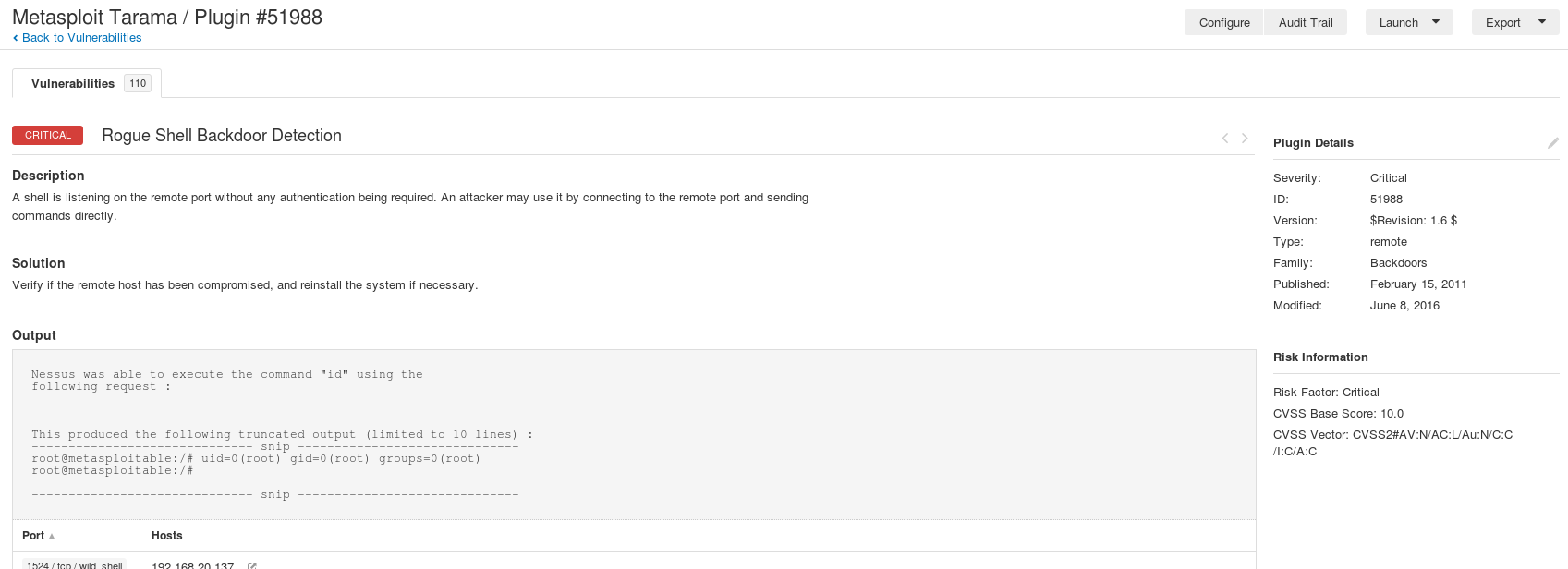
Task: Open the Launch menu button
Action: 1409,22
